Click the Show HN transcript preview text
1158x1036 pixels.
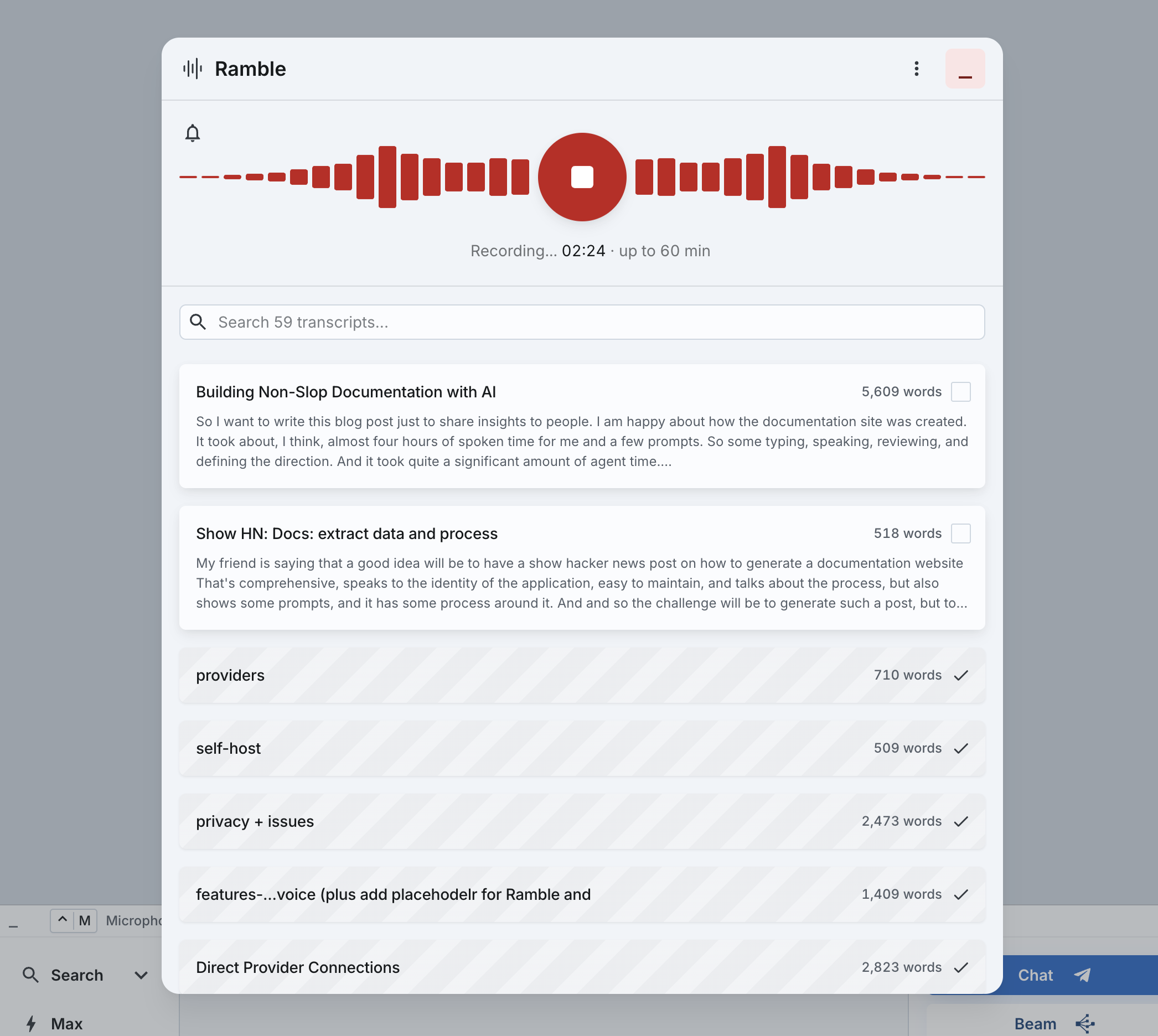582,583
